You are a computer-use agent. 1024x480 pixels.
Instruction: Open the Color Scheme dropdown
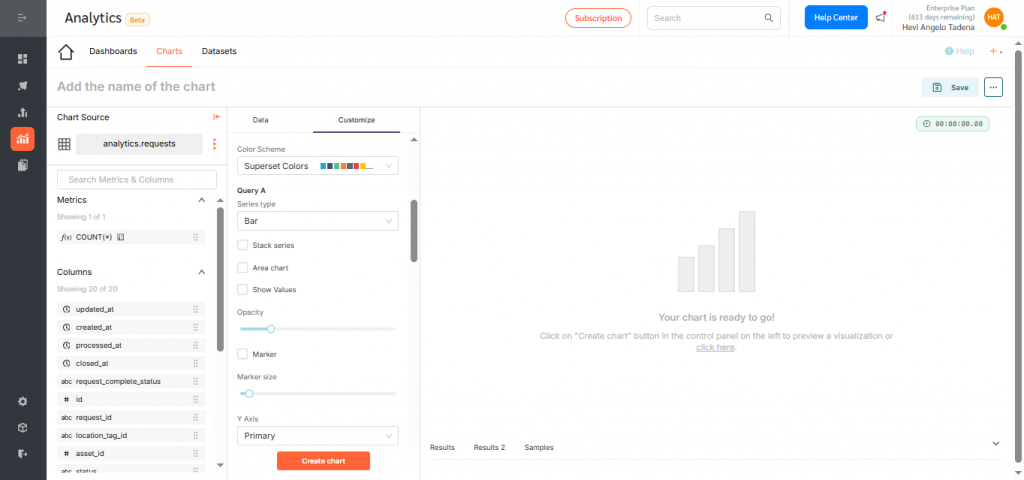(317, 166)
